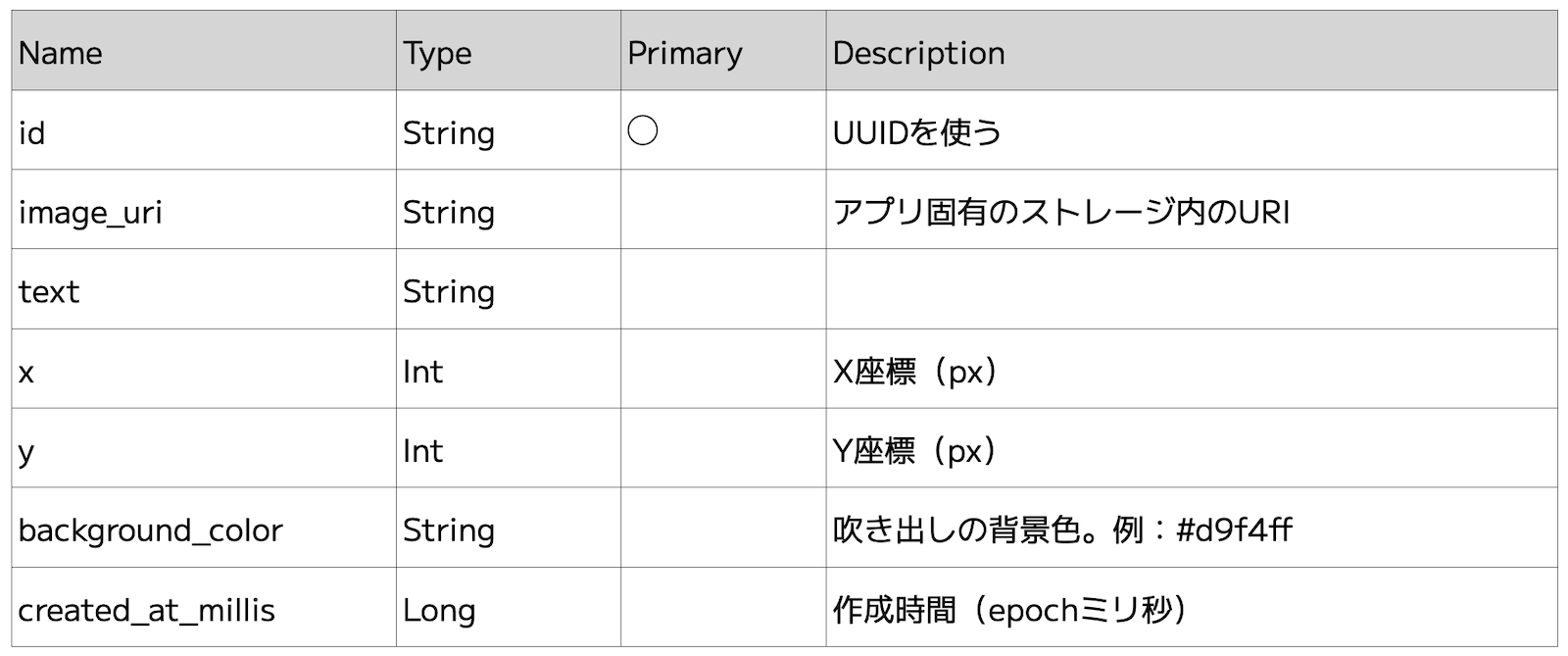
Task: Click the primary key circle mark
Action: 643,130
